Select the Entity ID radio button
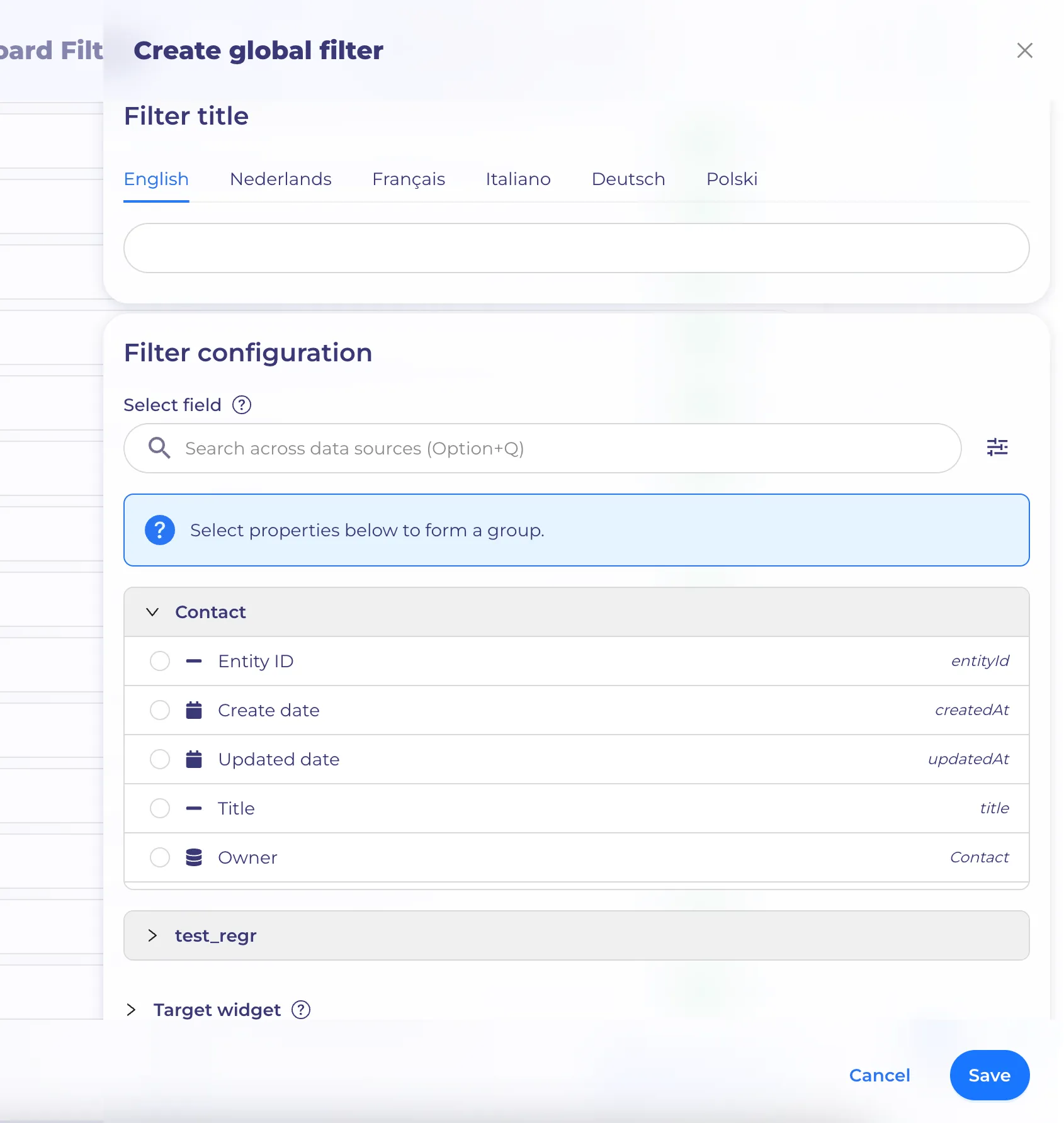 pyautogui.click(x=160, y=661)
